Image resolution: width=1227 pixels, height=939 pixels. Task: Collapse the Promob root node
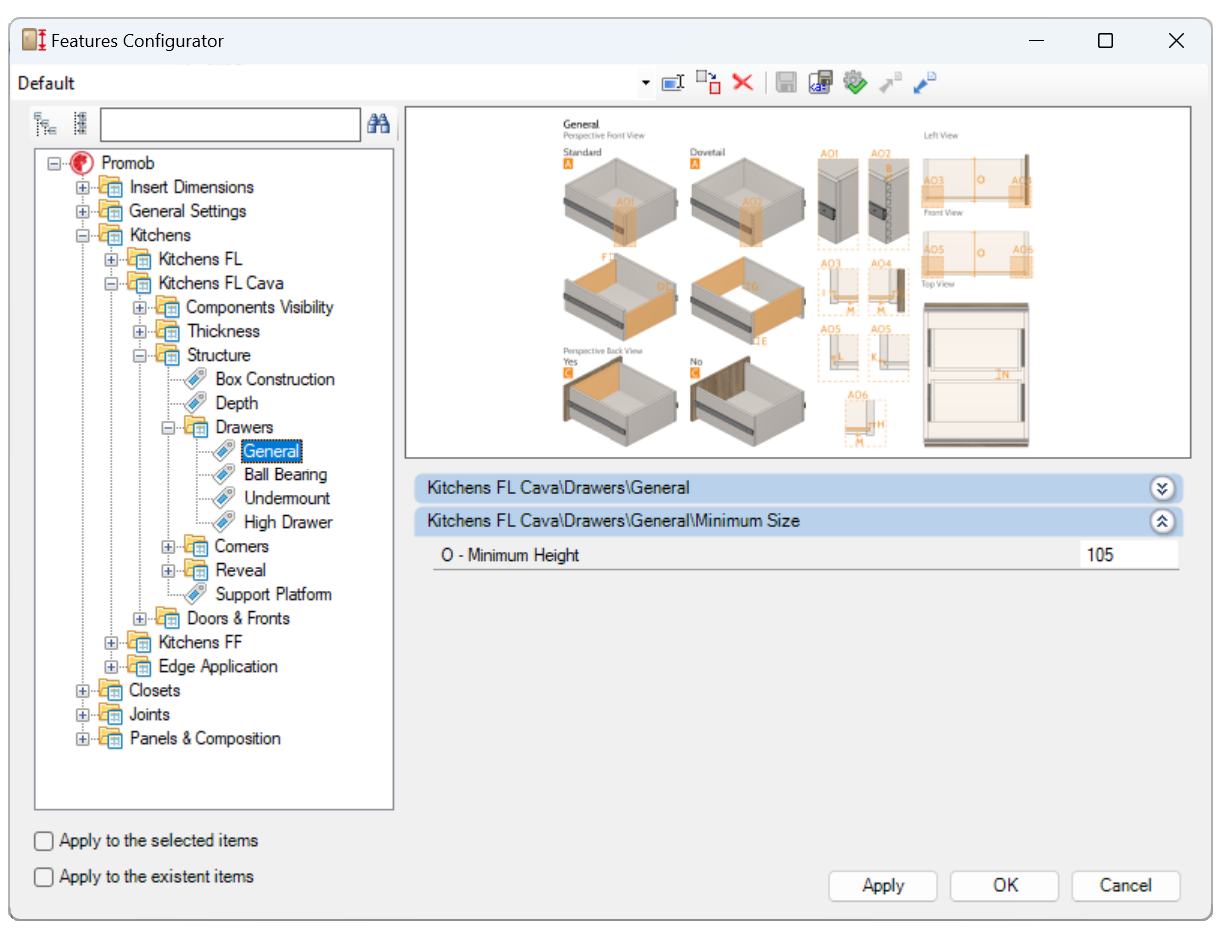coord(55,163)
